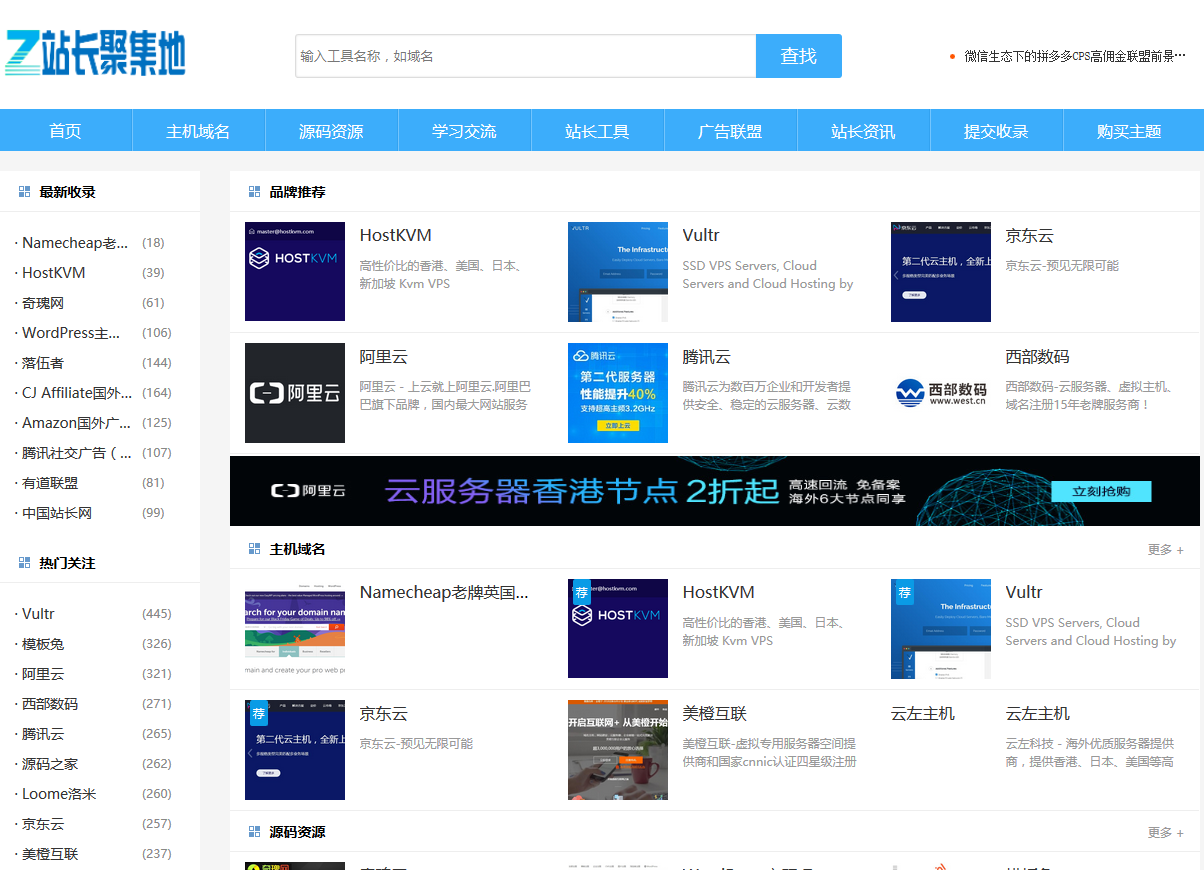The width and height of the screenshot is (1204, 870).
Task: Open 有道联盟 sidebar entry
Action: (x=50, y=483)
